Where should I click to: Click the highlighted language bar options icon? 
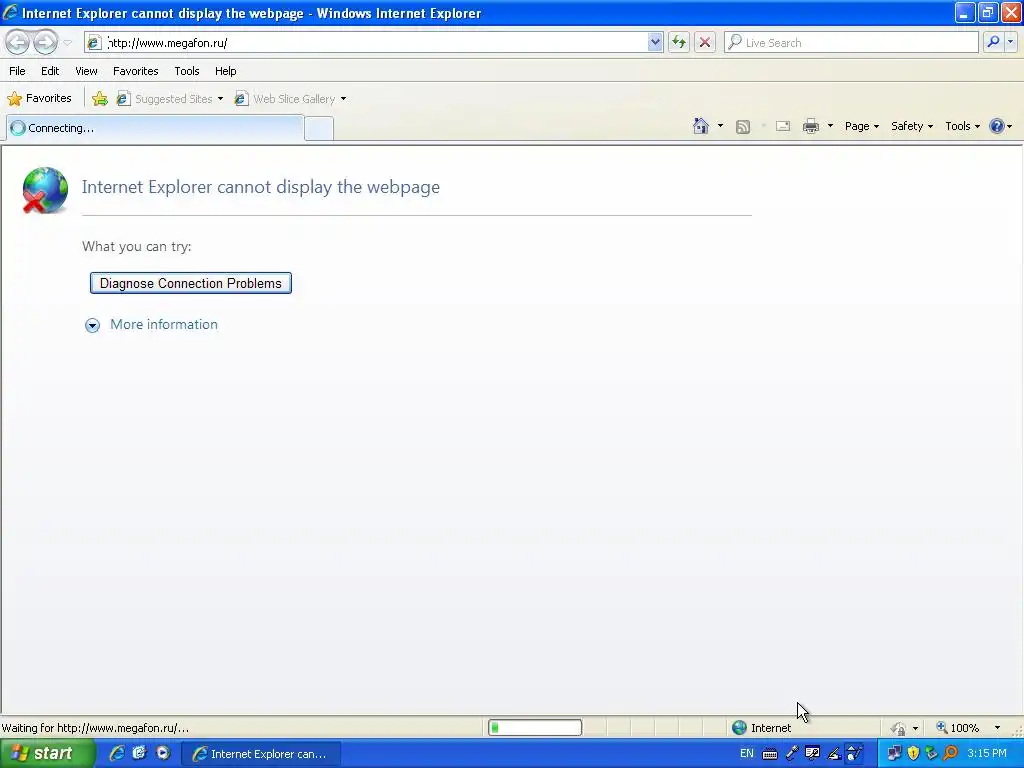(x=854, y=754)
